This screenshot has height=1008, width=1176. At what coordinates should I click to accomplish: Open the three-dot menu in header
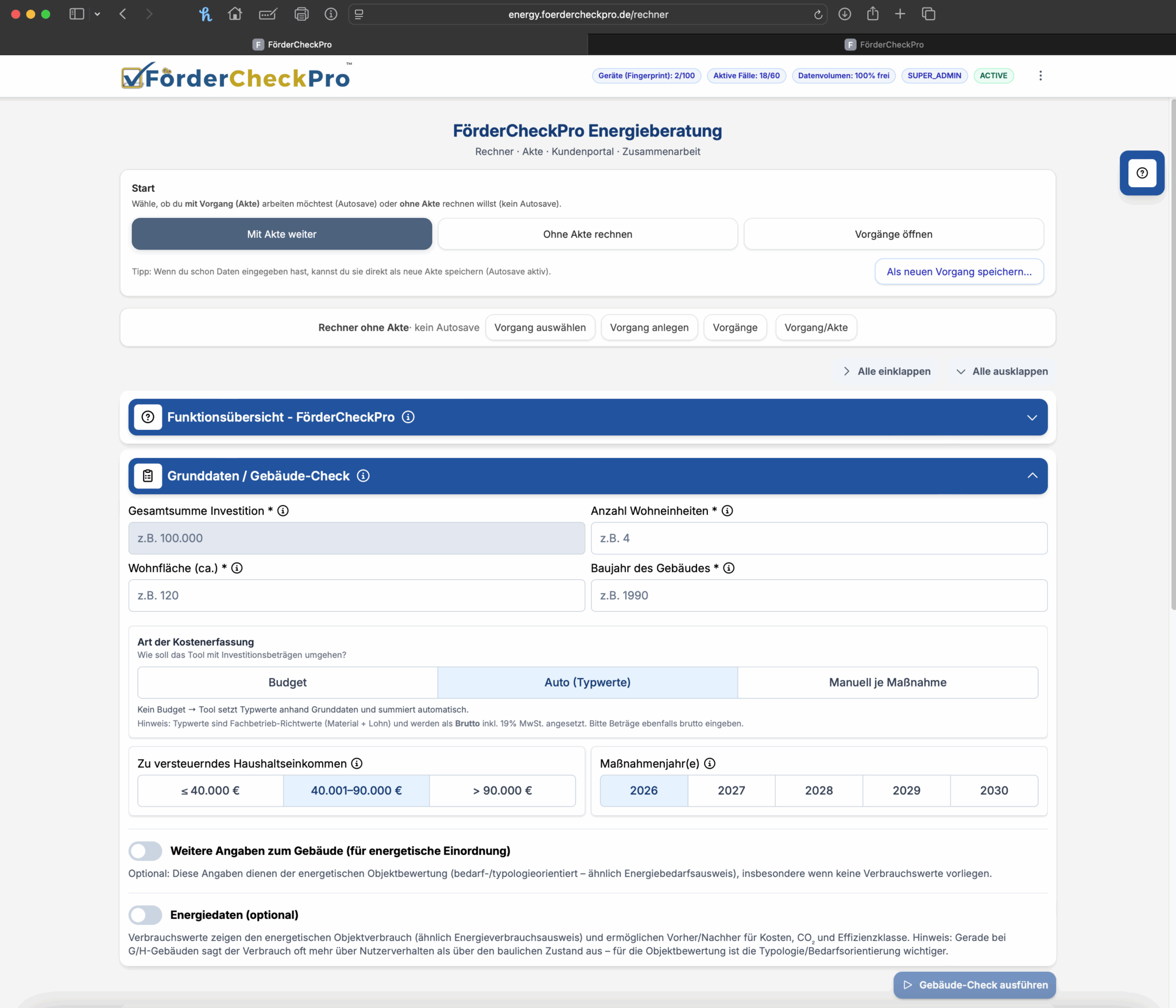1040,76
